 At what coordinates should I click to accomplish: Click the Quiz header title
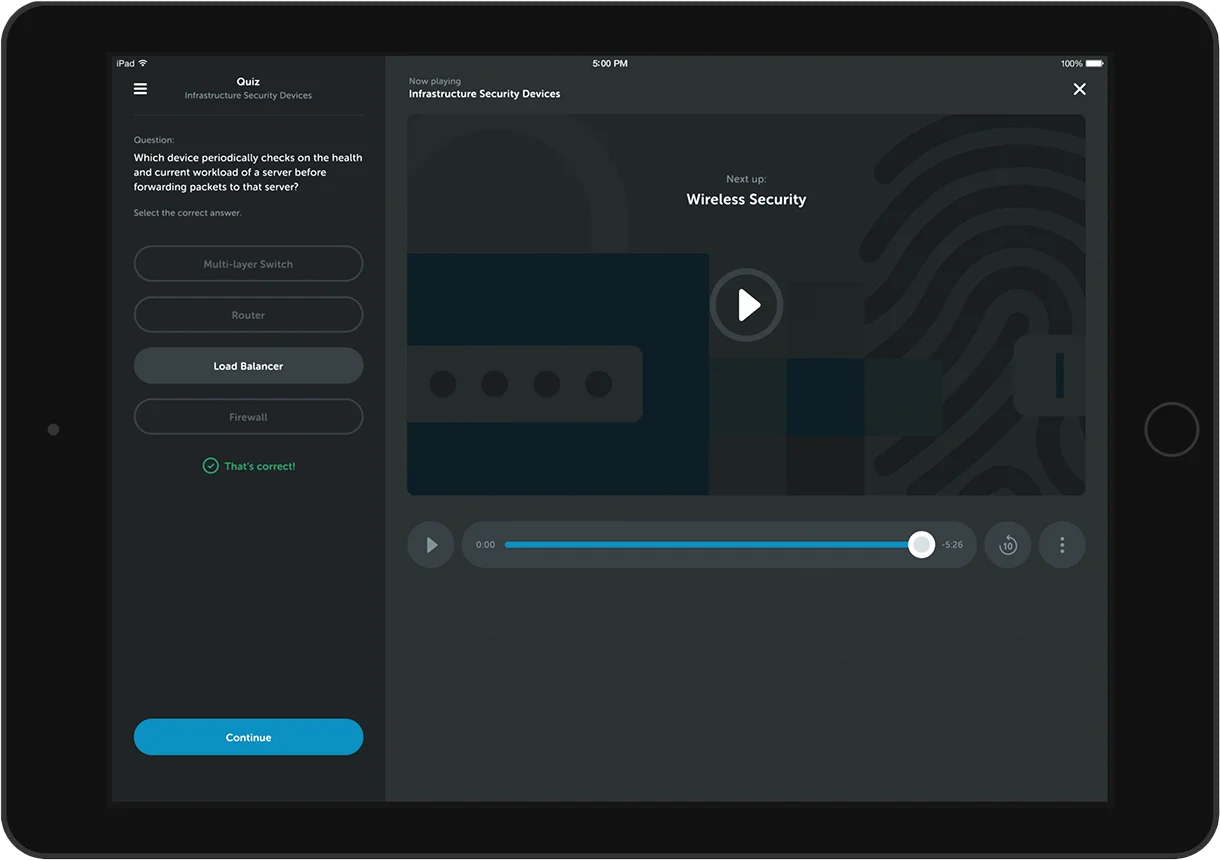tap(248, 82)
